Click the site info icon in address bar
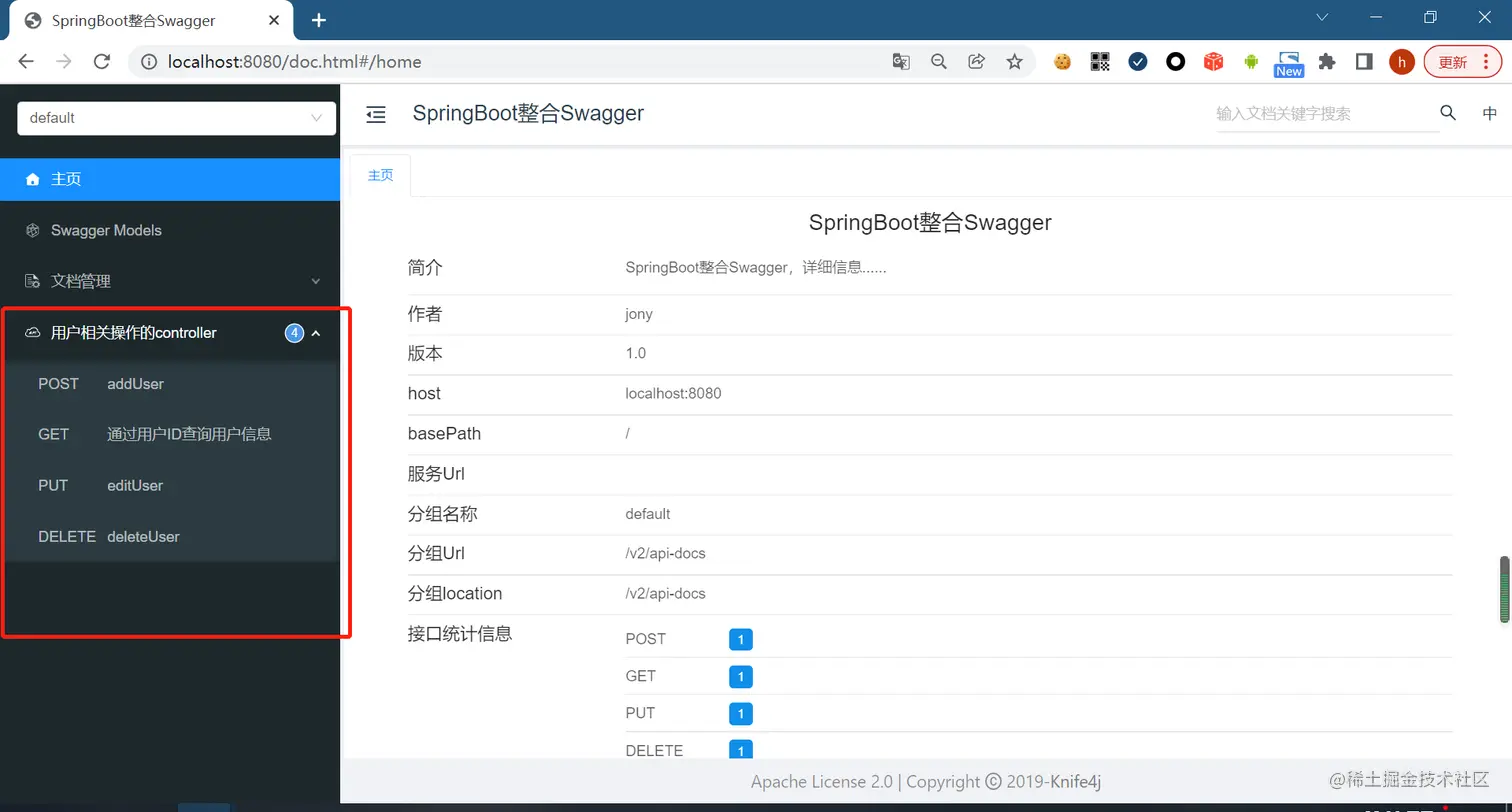This screenshot has height=812, width=1512. [x=149, y=62]
